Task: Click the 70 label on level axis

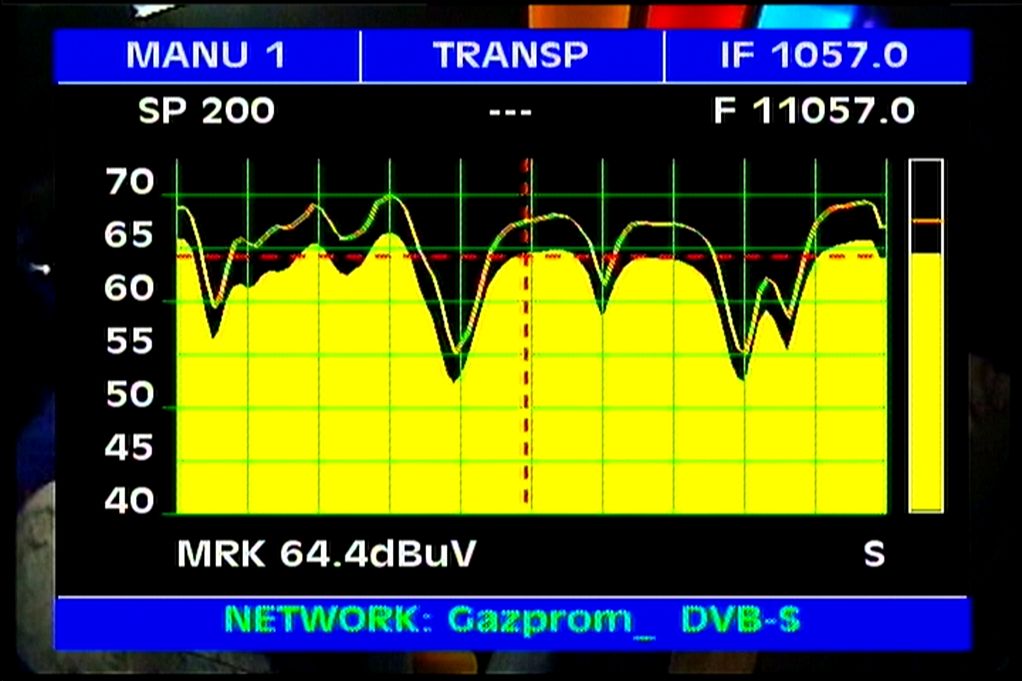Action: point(130,183)
